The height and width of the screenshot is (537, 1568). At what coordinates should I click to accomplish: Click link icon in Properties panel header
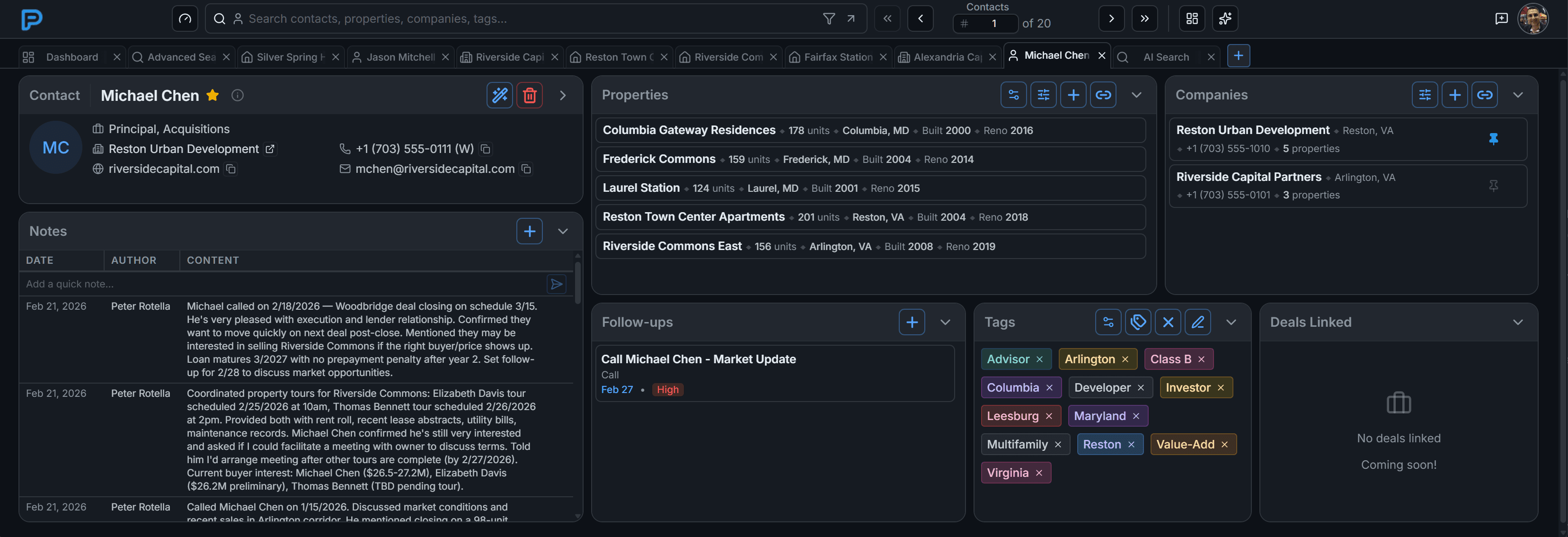coord(1102,95)
